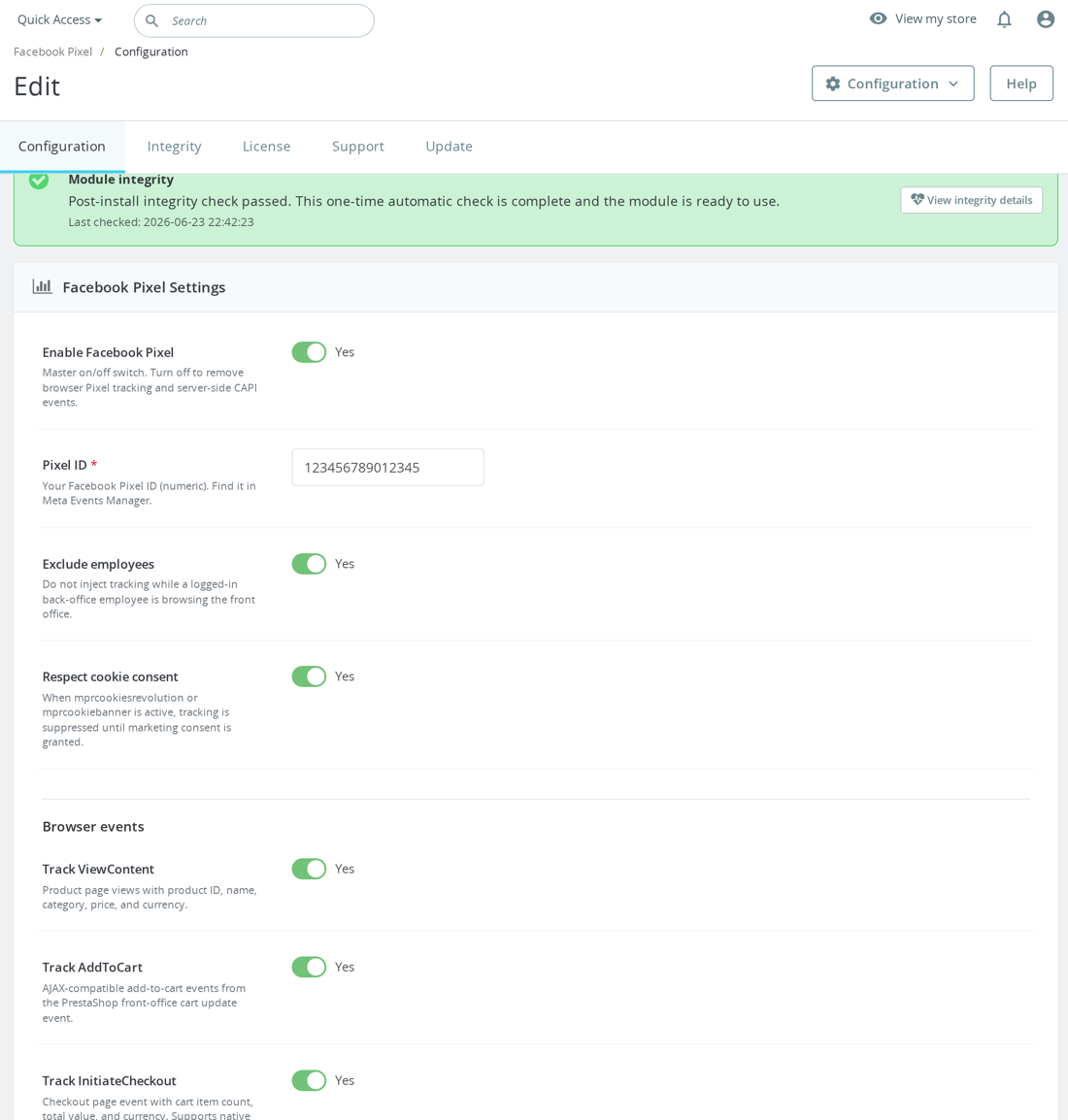Click View integrity details button
Image resolution: width=1068 pixels, height=1120 pixels.
pos(972,200)
